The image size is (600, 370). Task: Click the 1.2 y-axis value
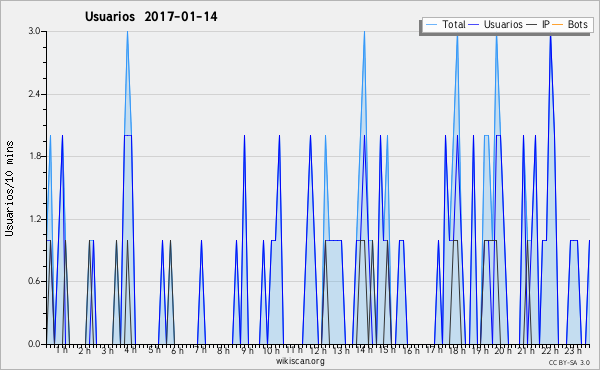[34, 219]
